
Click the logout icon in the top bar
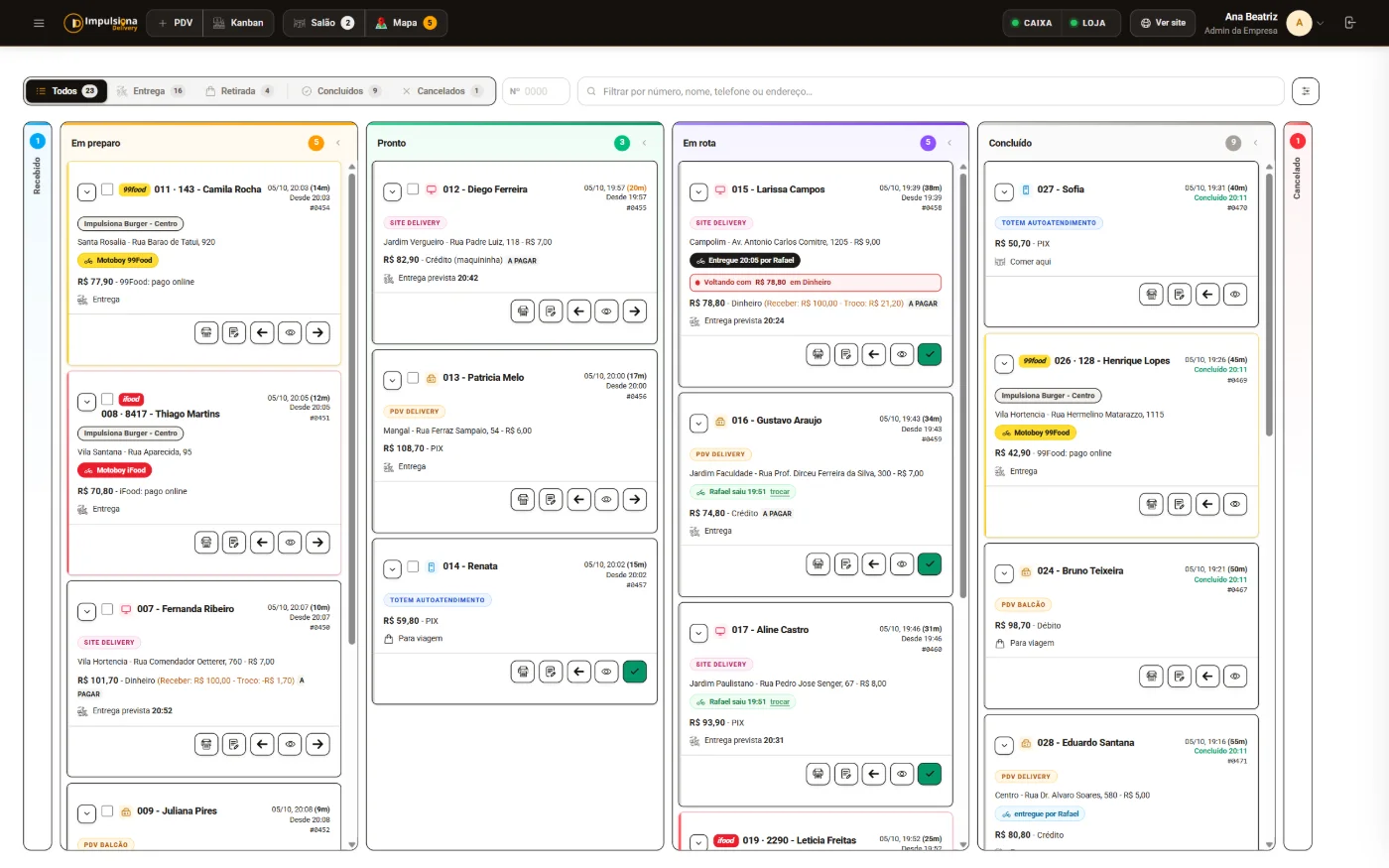(x=1350, y=23)
